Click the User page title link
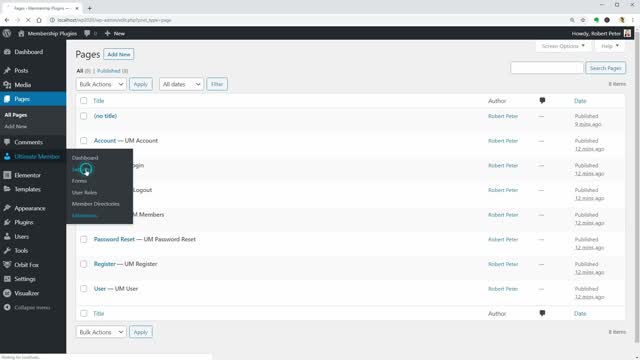 pyautogui.click(x=100, y=289)
